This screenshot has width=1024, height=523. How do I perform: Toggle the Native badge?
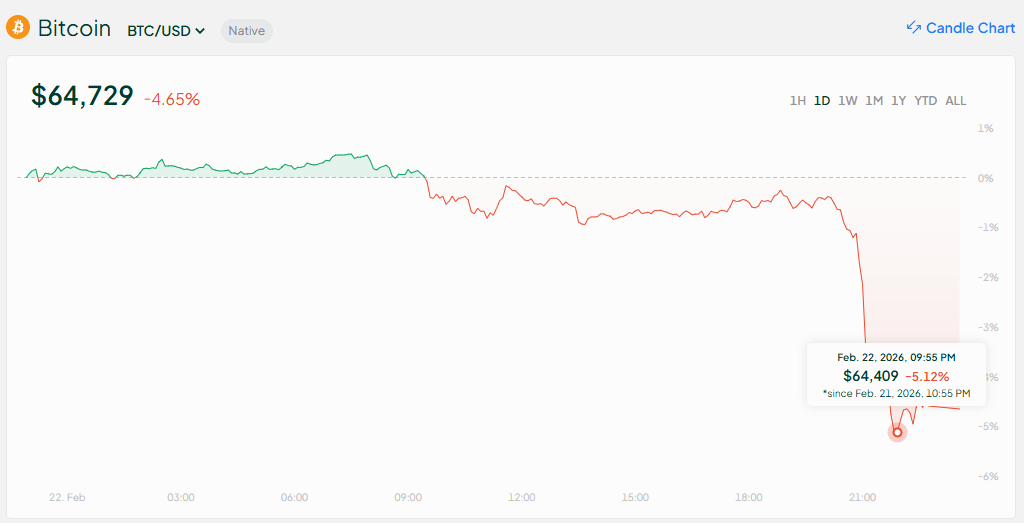(246, 31)
